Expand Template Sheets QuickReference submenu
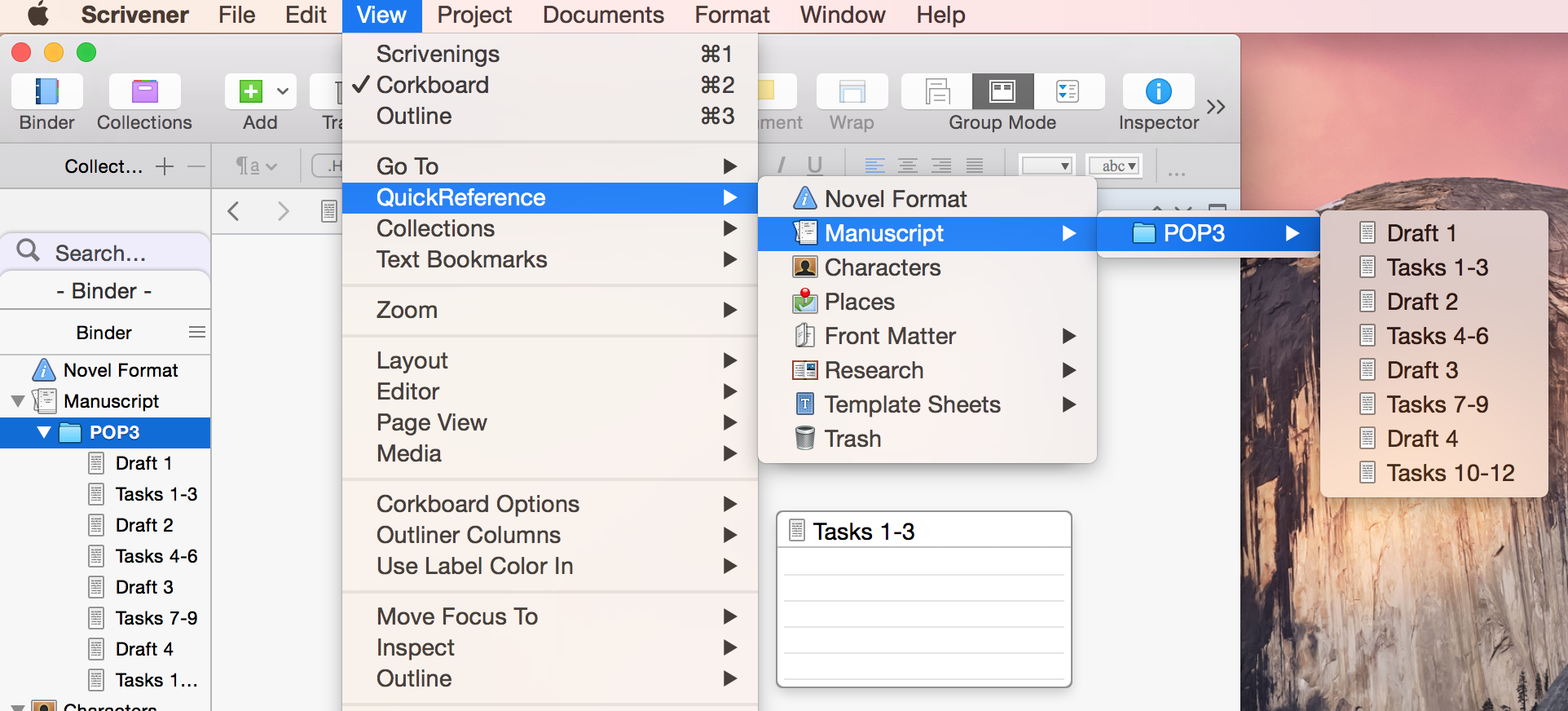The image size is (1568, 711). 927,404
